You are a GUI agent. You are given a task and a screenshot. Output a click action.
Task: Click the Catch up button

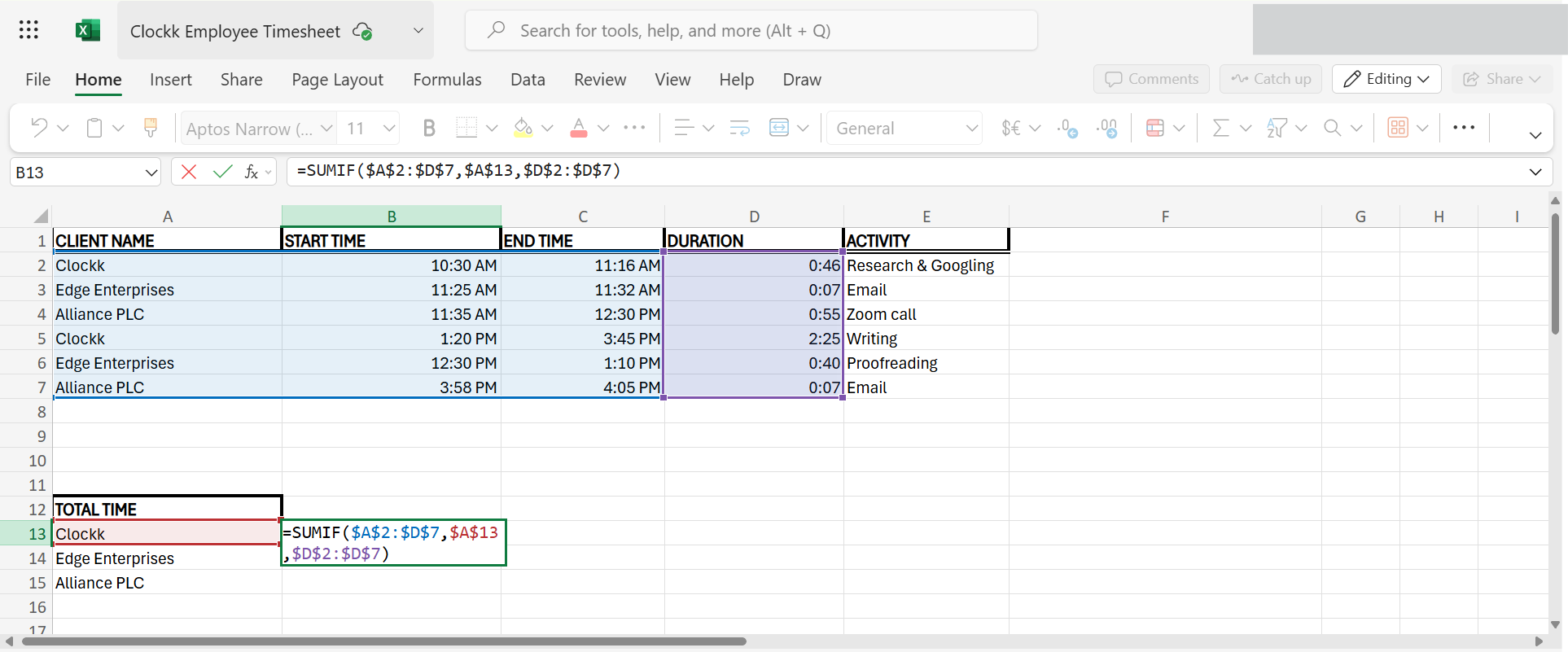click(x=1271, y=79)
